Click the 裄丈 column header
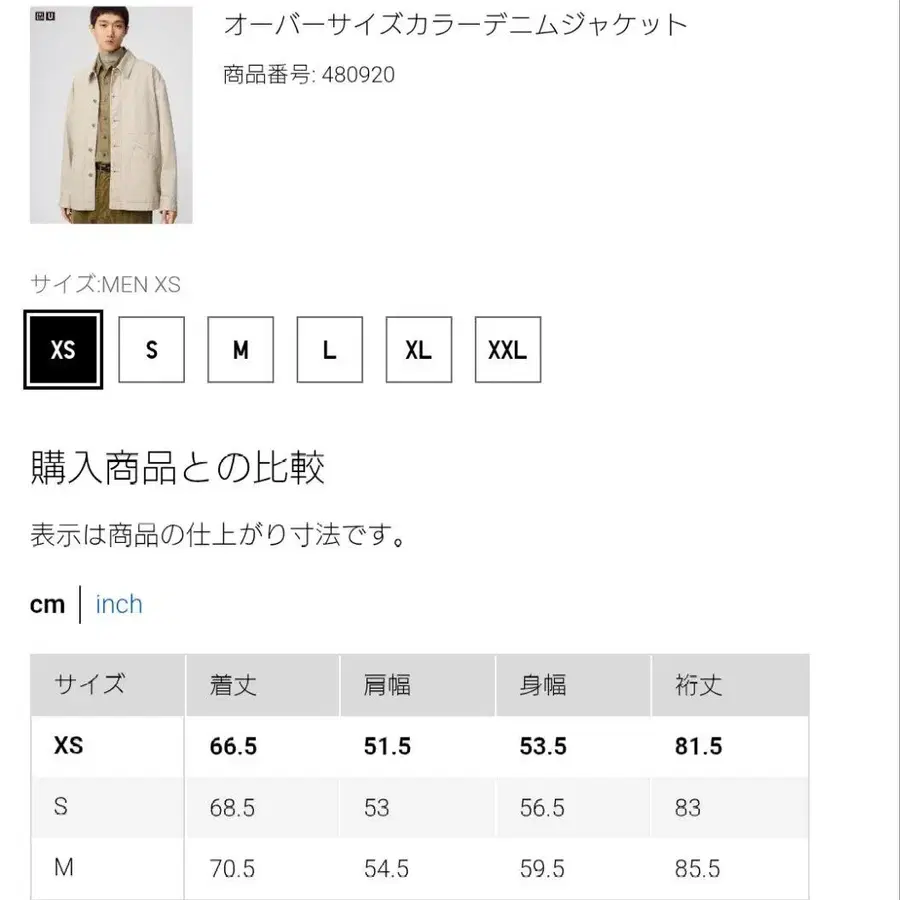This screenshot has height=900, width=900. click(x=698, y=685)
